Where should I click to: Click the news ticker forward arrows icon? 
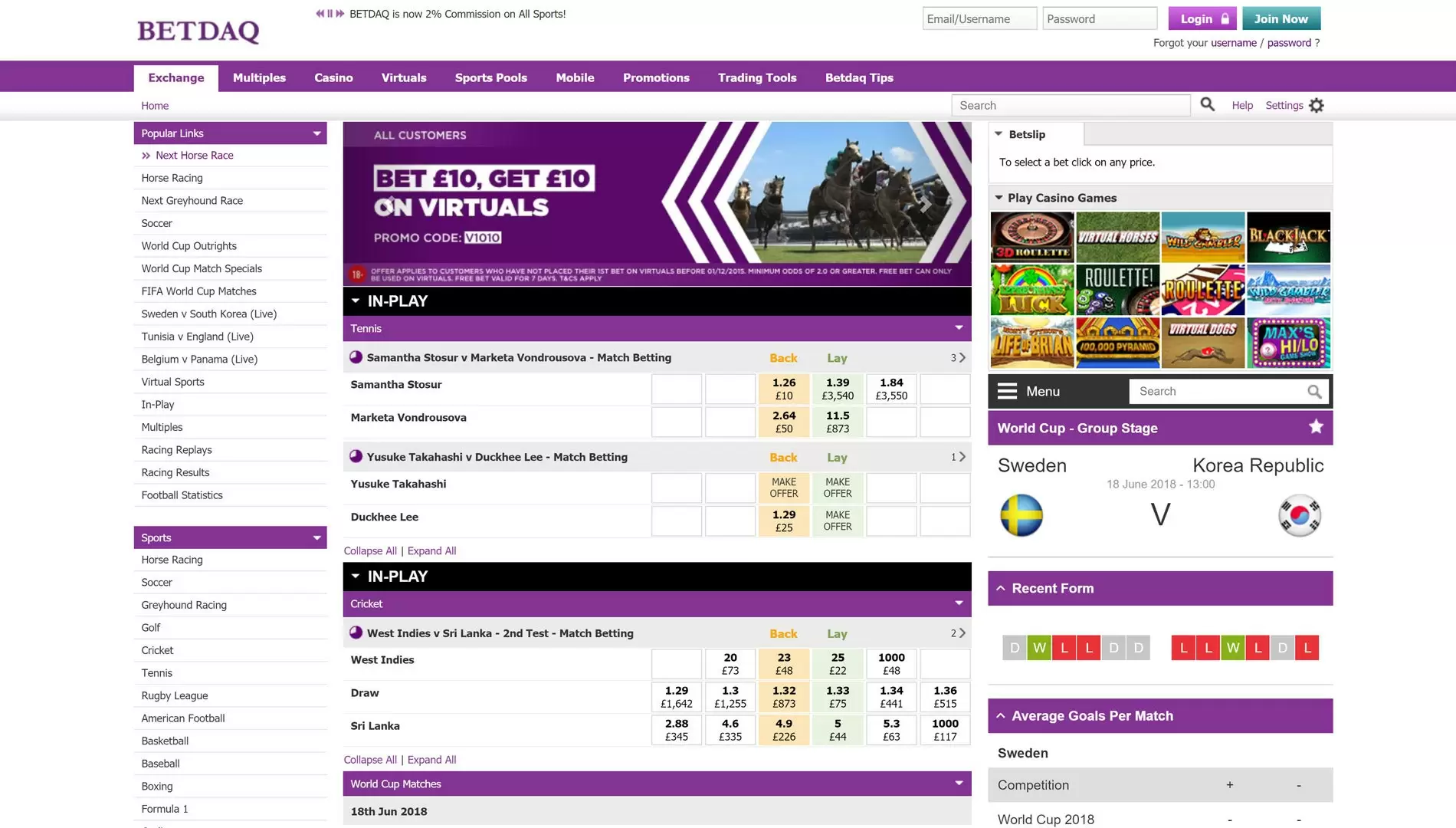point(340,14)
